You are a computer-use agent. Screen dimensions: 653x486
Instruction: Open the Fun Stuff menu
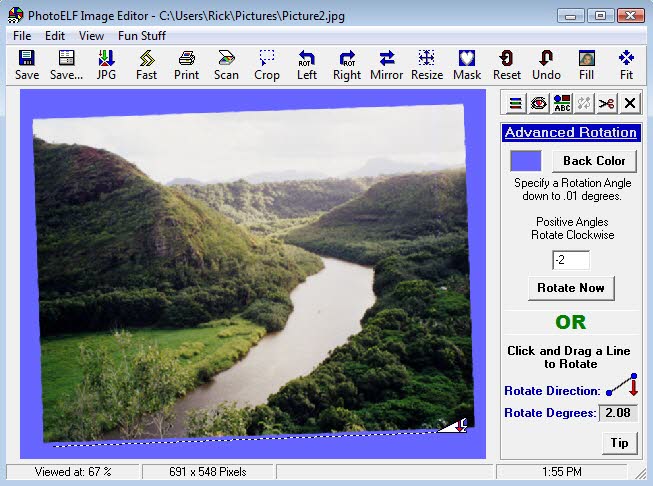[142, 36]
